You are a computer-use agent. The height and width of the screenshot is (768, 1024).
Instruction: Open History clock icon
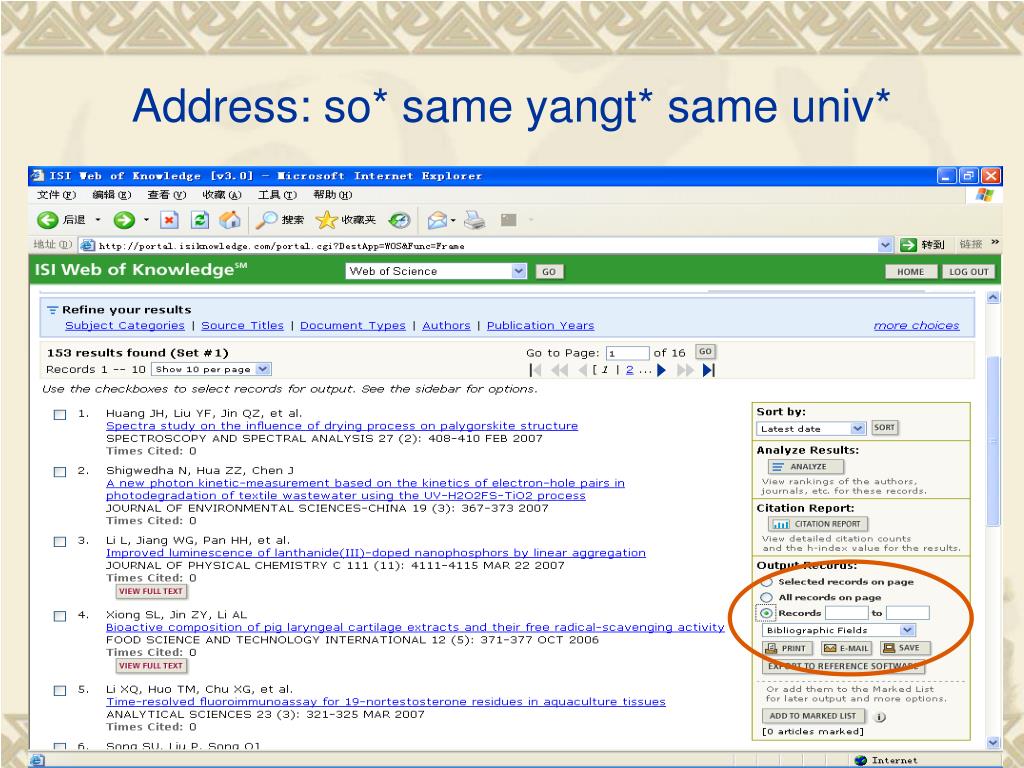(399, 221)
